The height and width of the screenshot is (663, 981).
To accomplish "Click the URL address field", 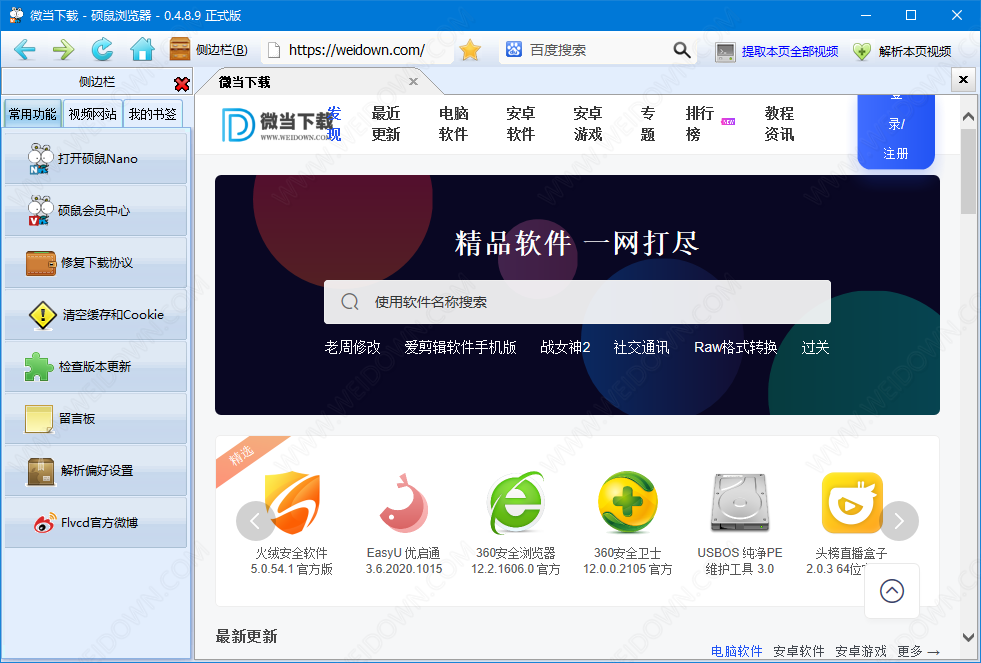I will click(x=358, y=50).
